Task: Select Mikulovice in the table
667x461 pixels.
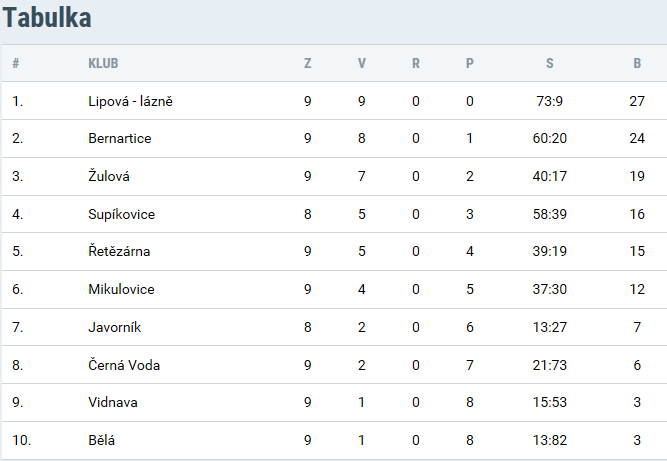Action: point(121,289)
